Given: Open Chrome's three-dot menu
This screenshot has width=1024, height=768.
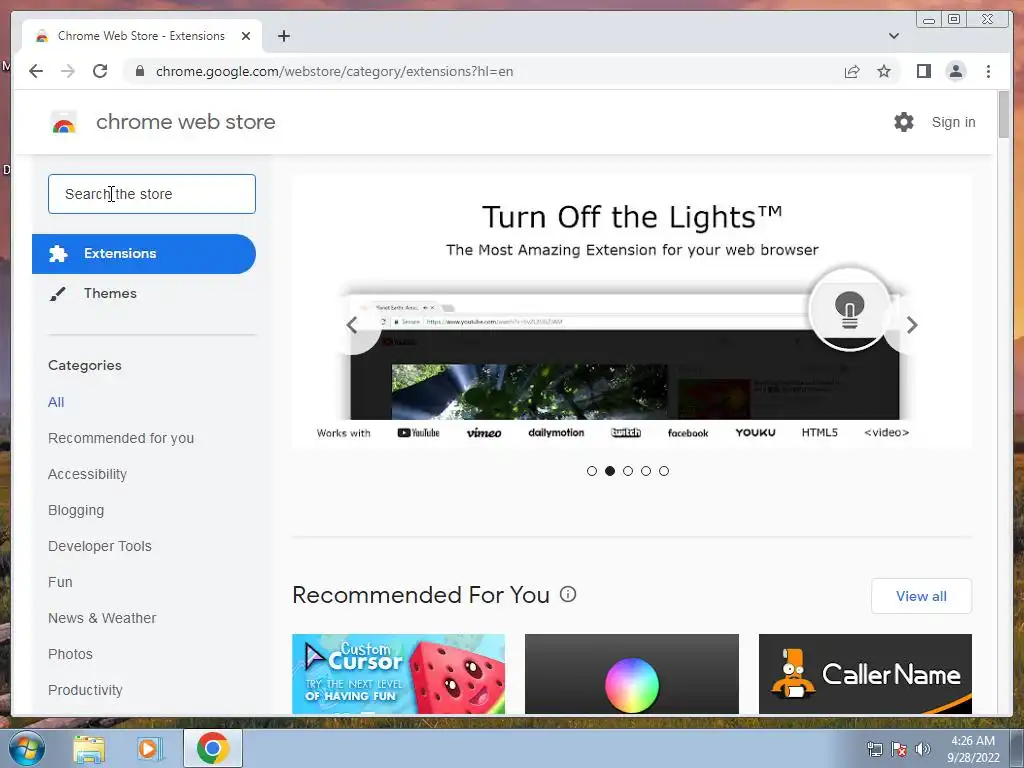Looking at the screenshot, I should (988, 71).
